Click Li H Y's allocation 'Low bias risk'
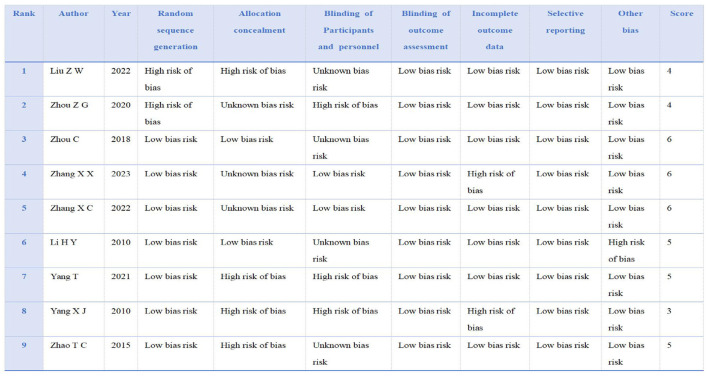This screenshot has height=377, width=708. [x=247, y=242]
